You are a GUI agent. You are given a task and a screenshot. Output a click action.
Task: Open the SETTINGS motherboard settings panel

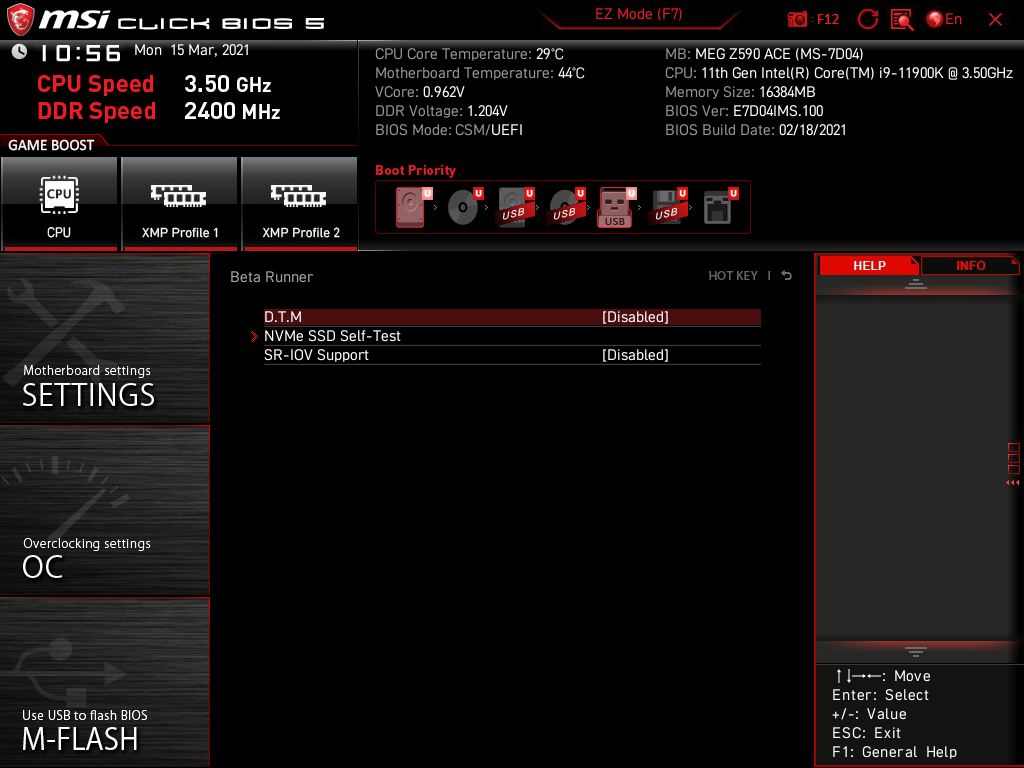click(104, 338)
